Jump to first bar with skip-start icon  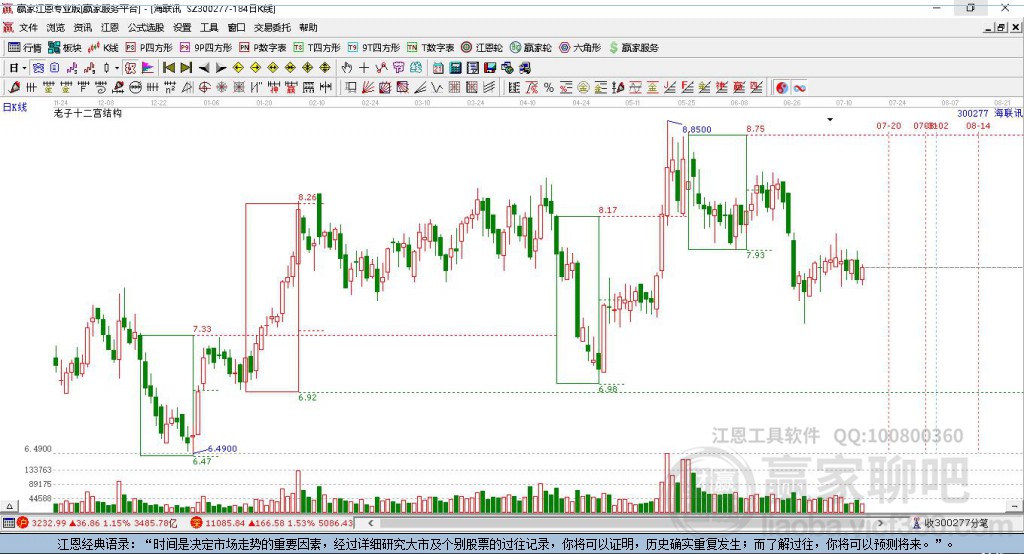tap(169, 68)
